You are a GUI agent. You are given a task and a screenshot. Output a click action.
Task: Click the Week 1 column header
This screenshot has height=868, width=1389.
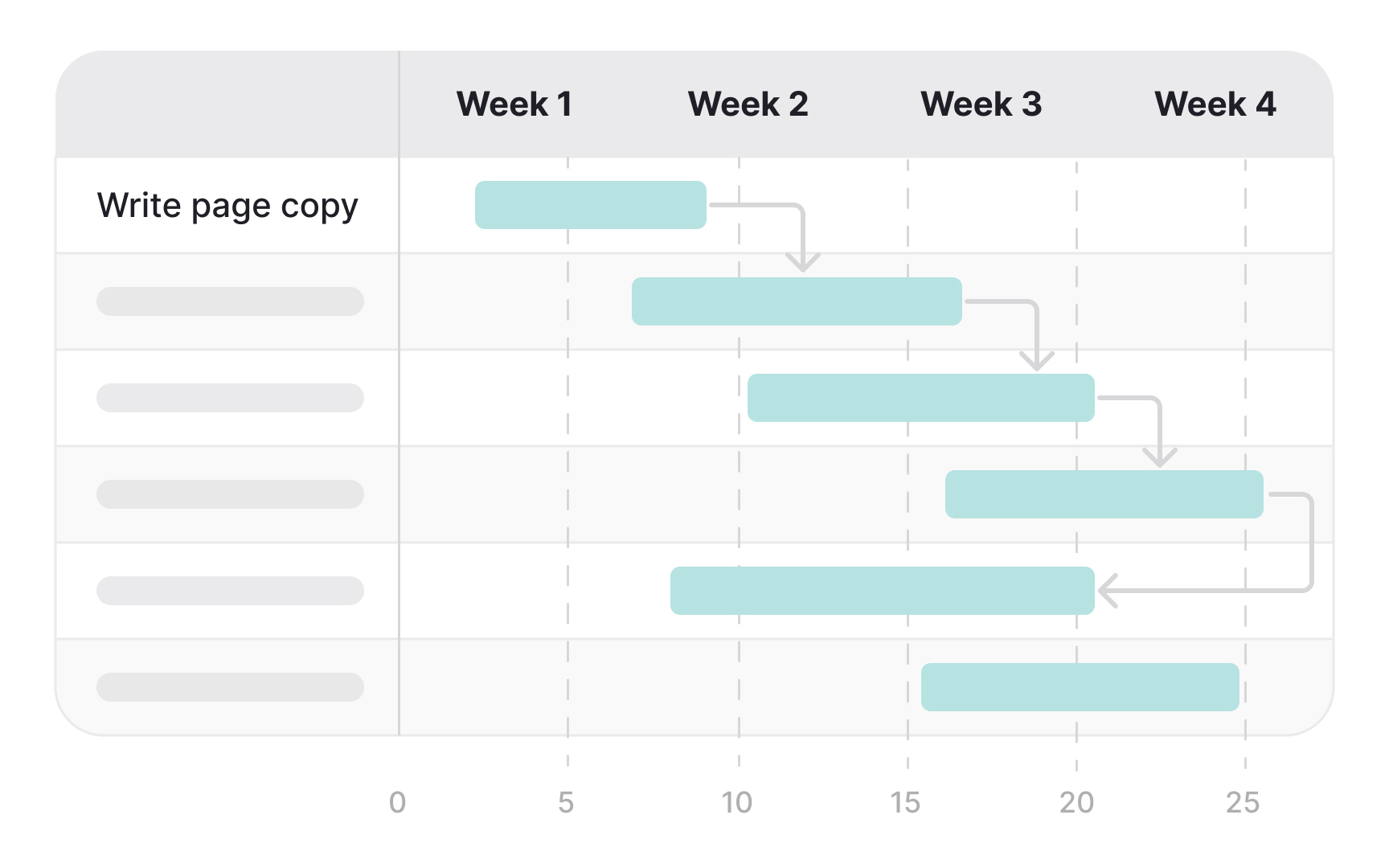(514, 104)
